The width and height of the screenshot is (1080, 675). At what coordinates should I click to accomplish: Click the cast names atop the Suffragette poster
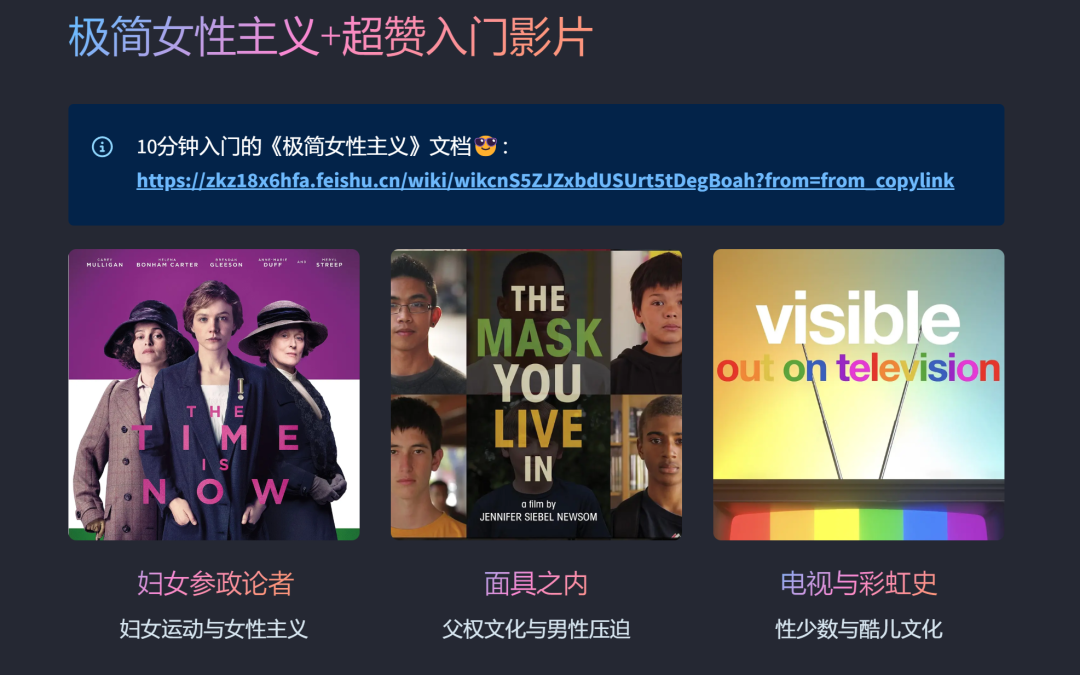pos(214,263)
